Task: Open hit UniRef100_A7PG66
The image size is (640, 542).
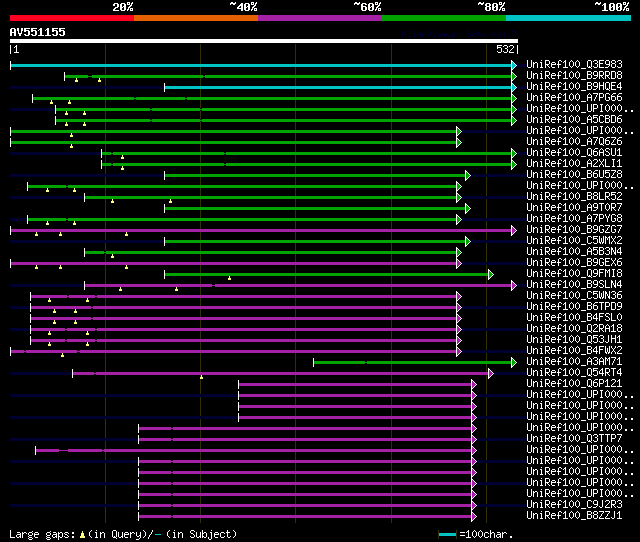Action: coord(574,98)
